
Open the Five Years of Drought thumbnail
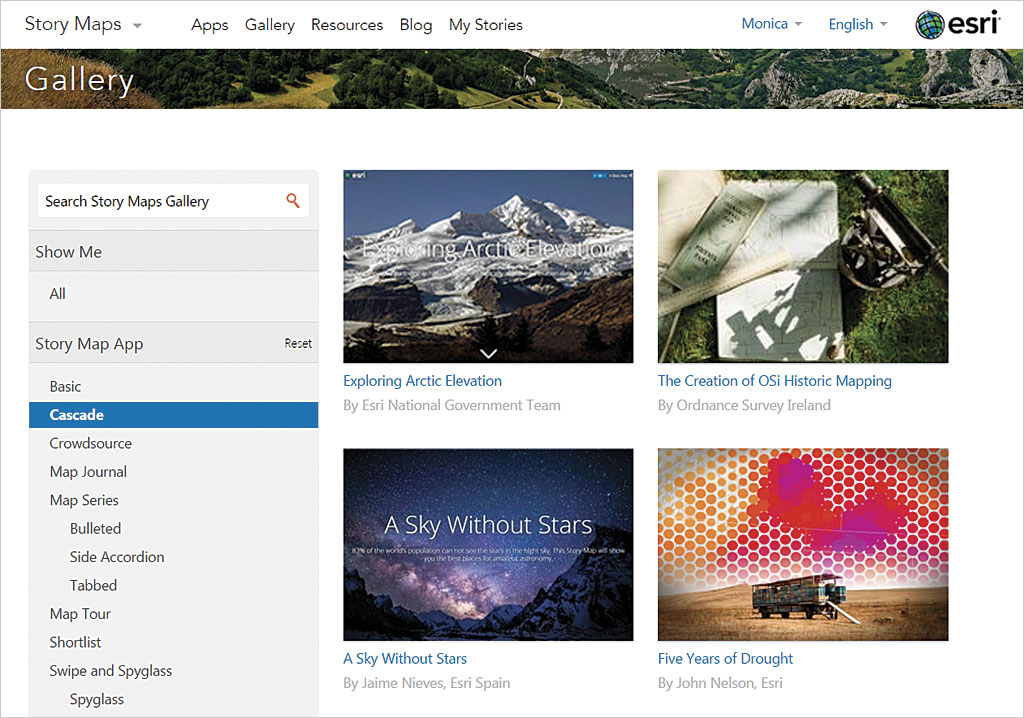point(802,544)
